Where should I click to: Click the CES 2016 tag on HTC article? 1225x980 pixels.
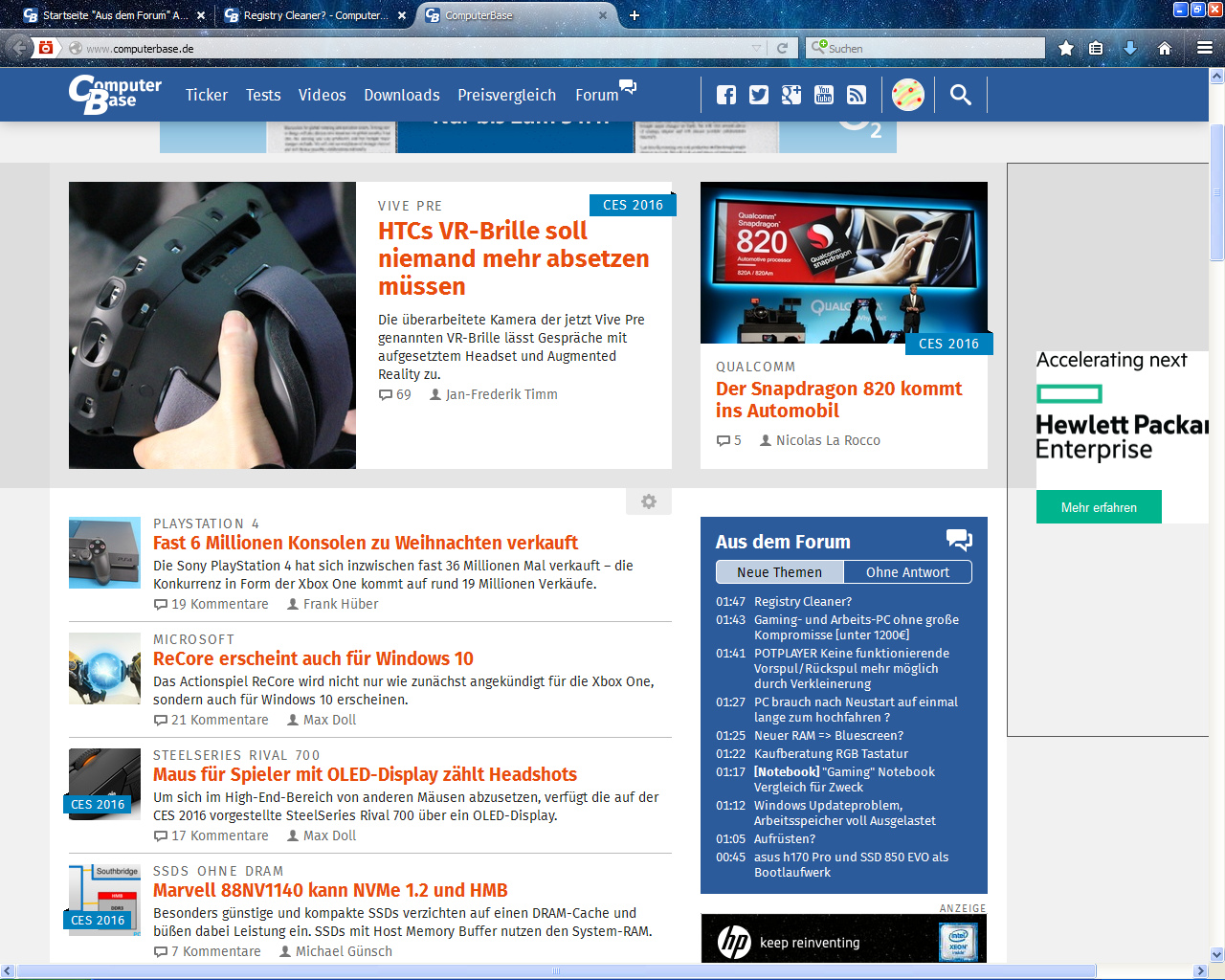pyautogui.click(x=633, y=205)
